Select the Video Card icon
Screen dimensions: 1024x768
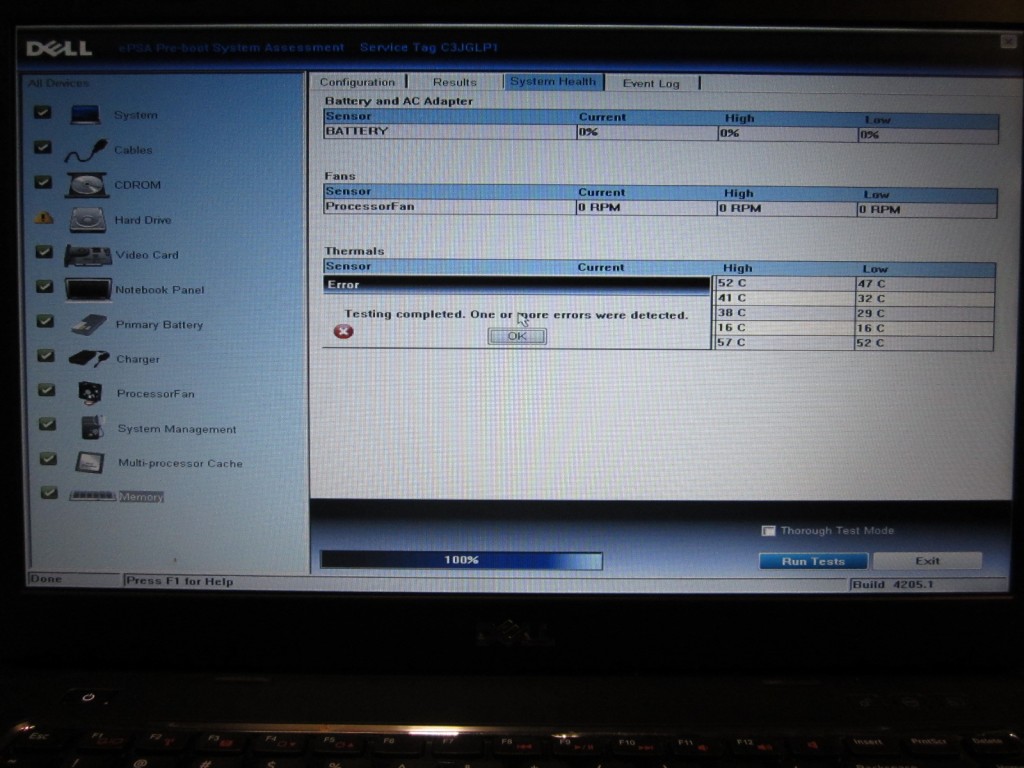[88, 255]
